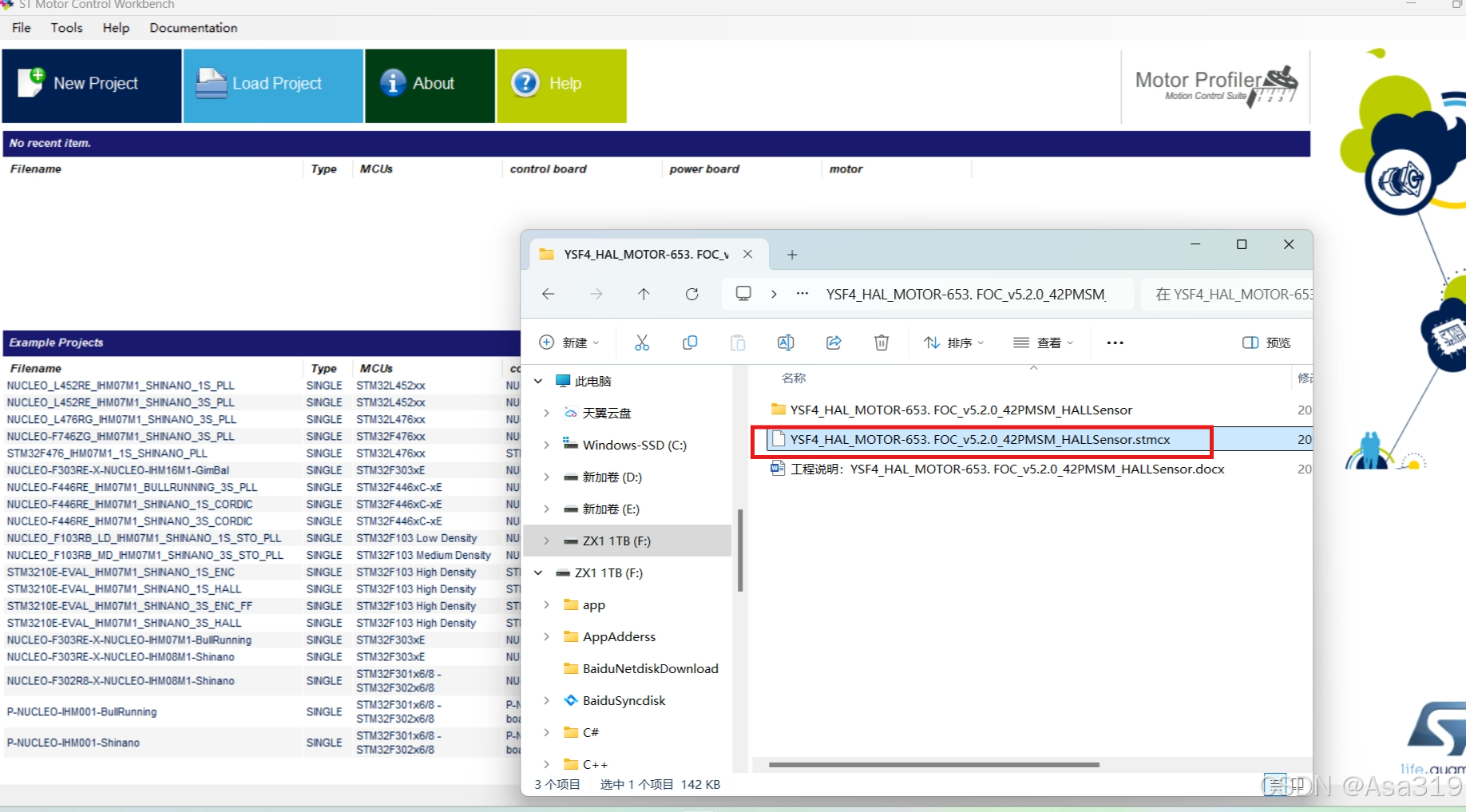This screenshot has width=1466, height=812.
Task: Click the Cut scissors icon
Action: coord(642,343)
